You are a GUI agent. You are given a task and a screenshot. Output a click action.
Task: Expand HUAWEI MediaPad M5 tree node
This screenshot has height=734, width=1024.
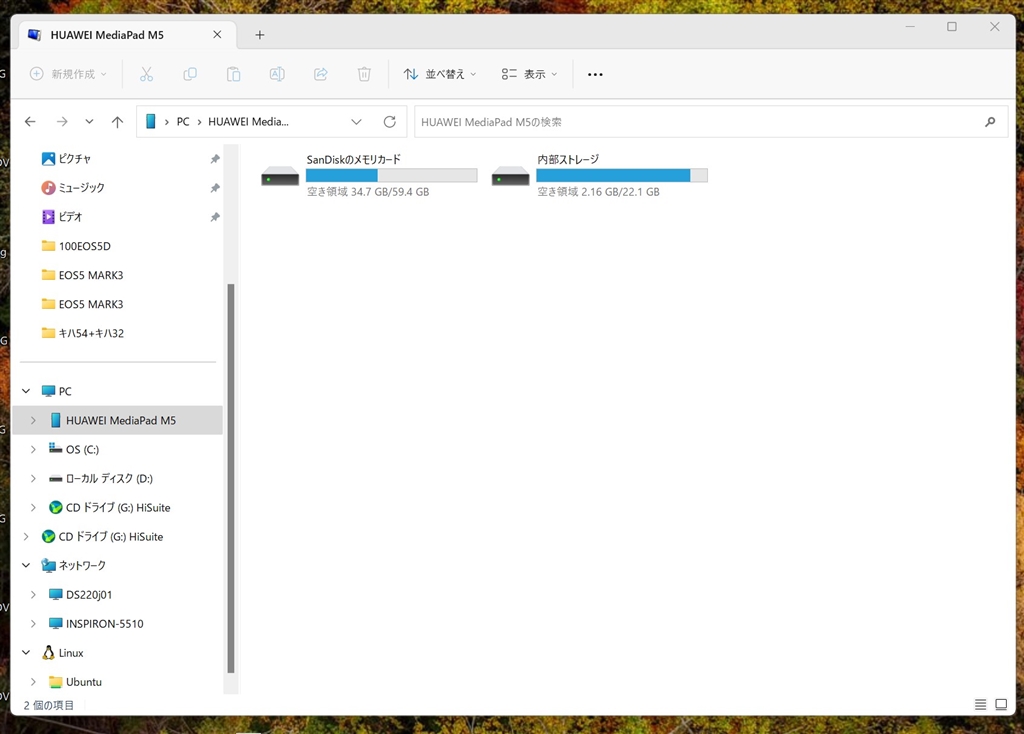(x=33, y=421)
